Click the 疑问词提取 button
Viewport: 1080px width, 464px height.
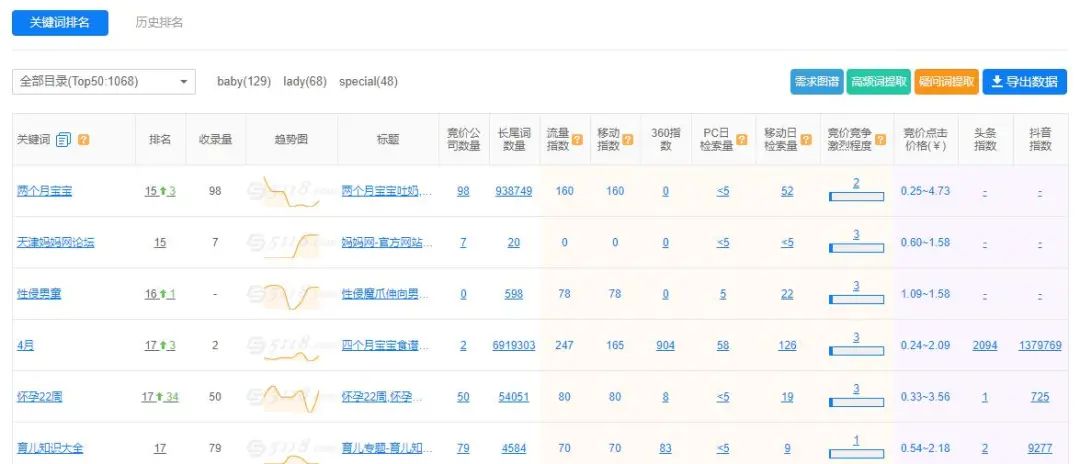point(946,81)
